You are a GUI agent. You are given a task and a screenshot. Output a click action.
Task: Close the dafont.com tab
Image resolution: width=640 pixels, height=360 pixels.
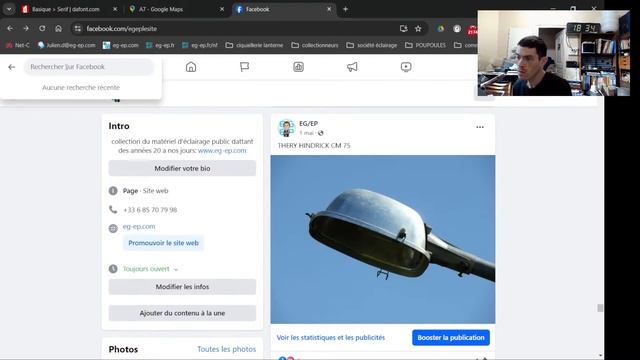[x=115, y=9]
